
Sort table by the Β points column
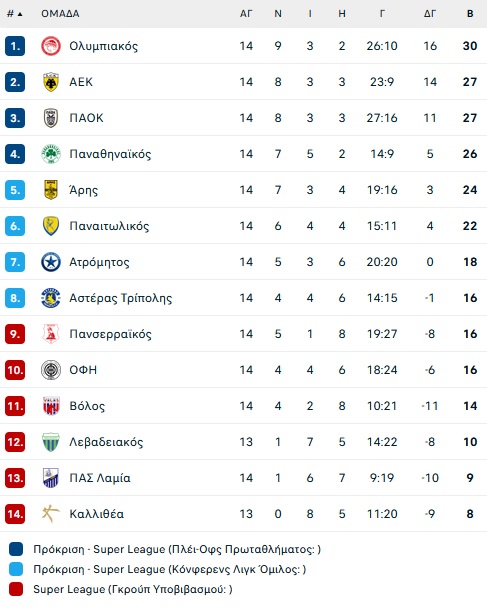(x=470, y=14)
